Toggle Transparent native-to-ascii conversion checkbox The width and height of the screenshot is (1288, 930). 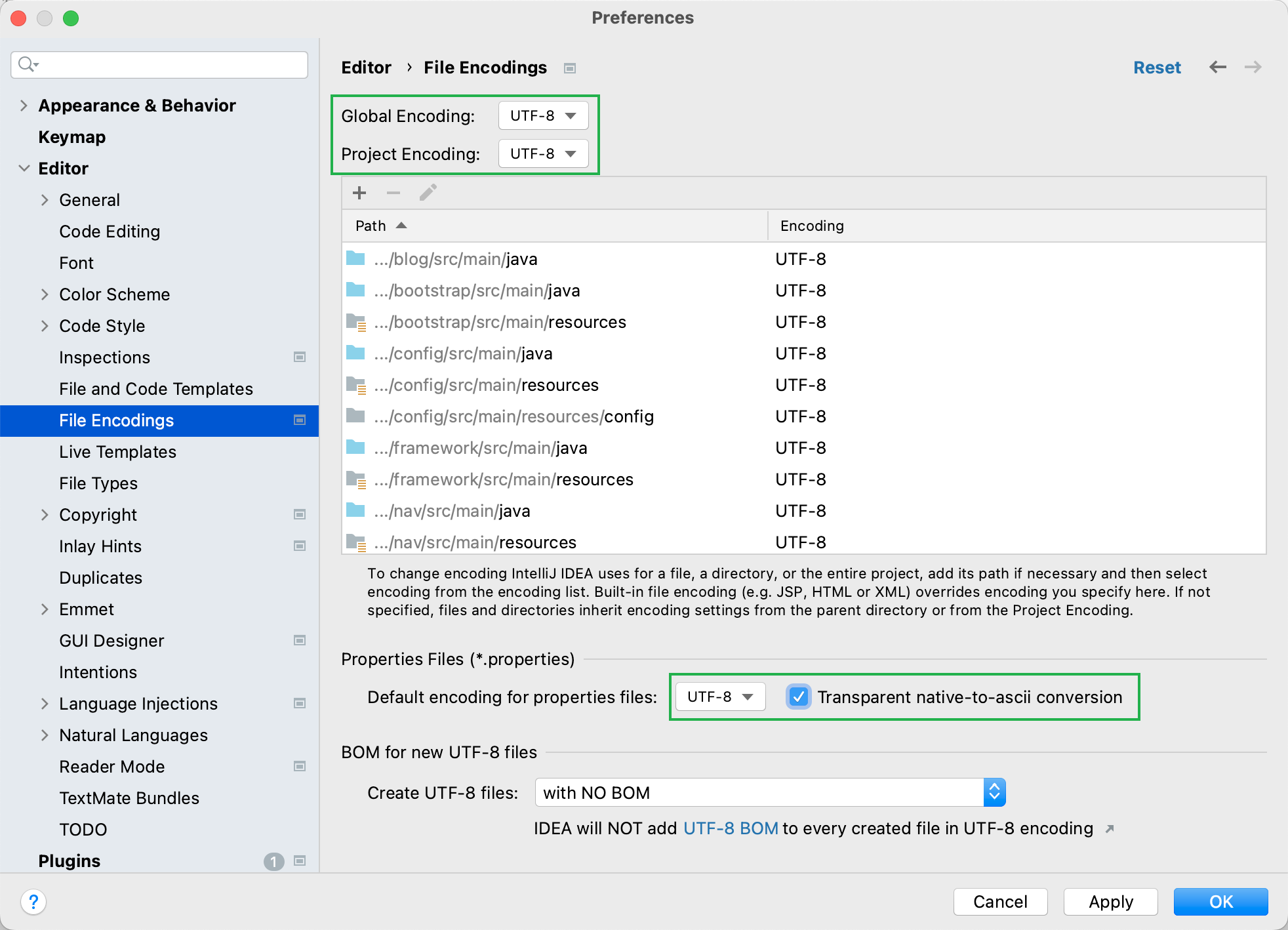pyautogui.click(x=799, y=697)
